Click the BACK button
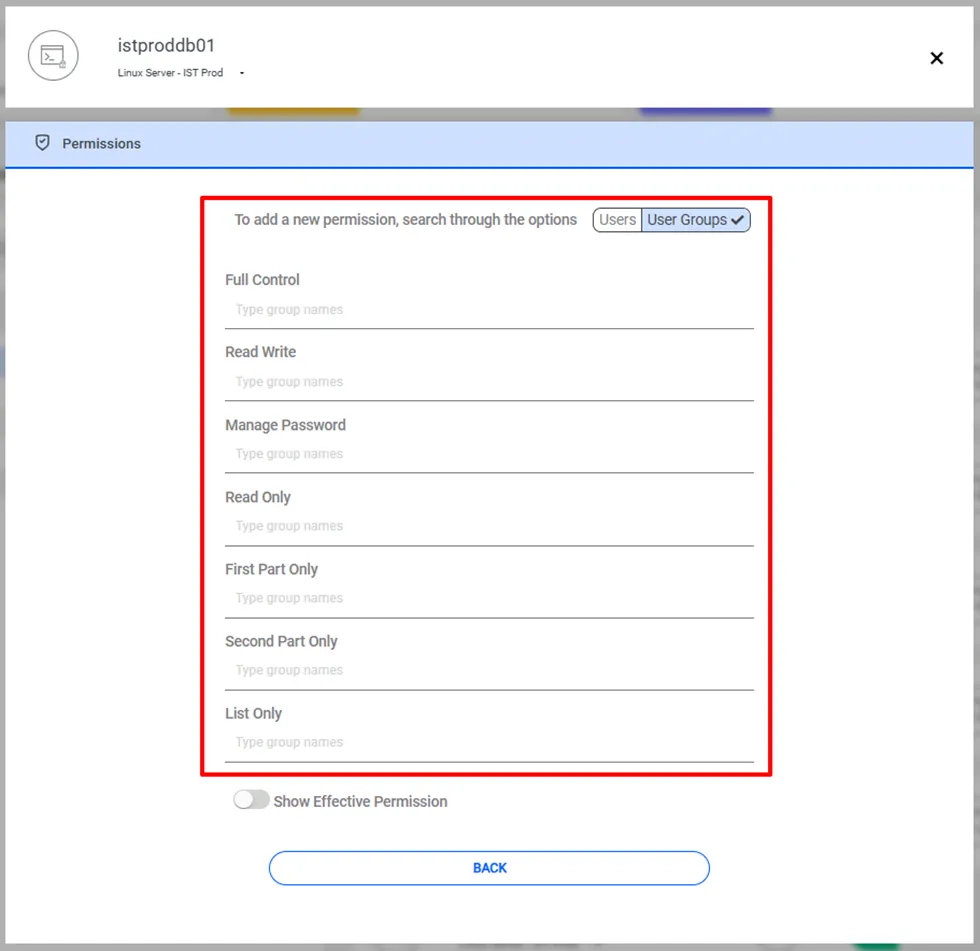Viewport: 980px width, 951px height. (x=489, y=868)
